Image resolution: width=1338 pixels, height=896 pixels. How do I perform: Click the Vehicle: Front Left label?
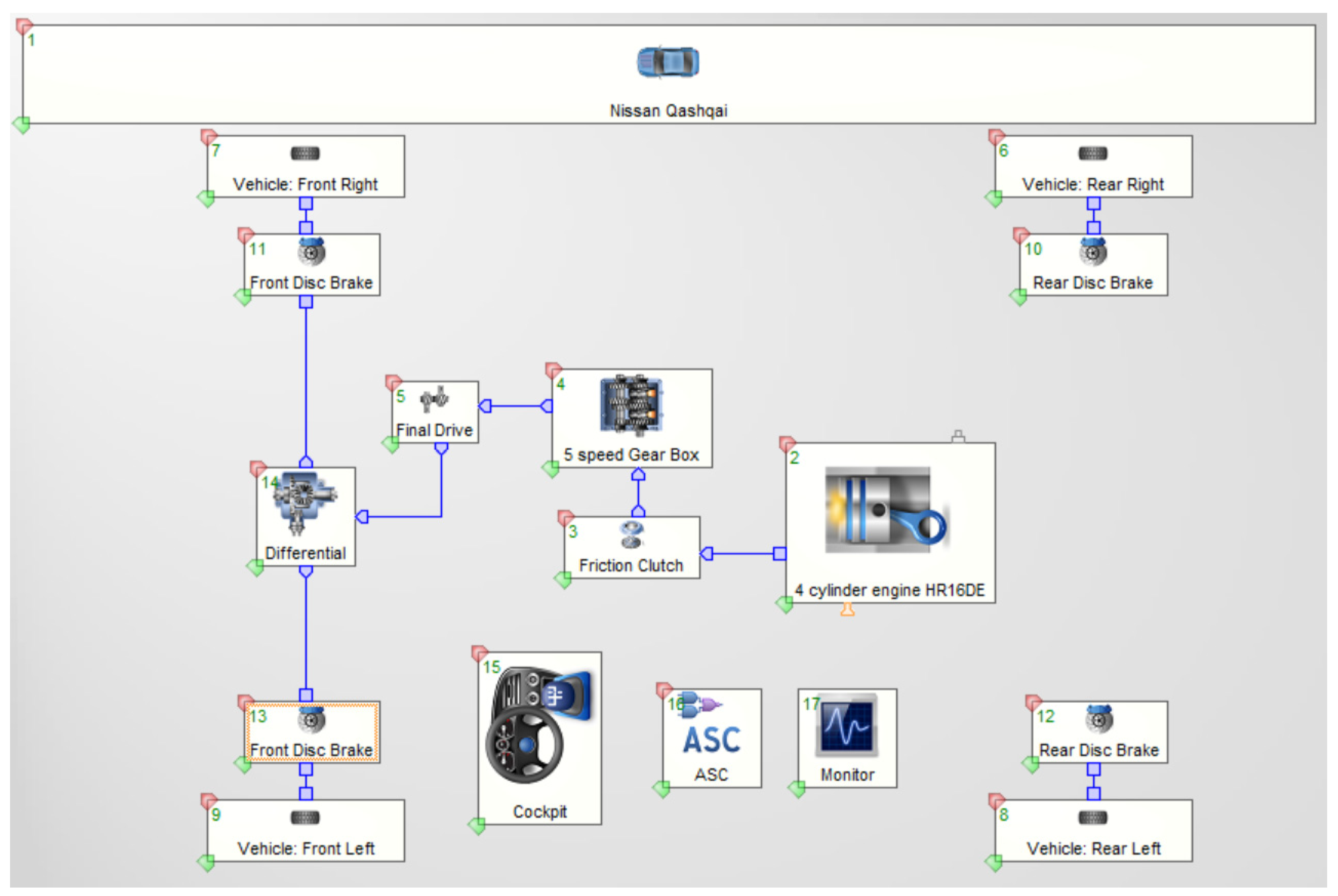point(306,848)
